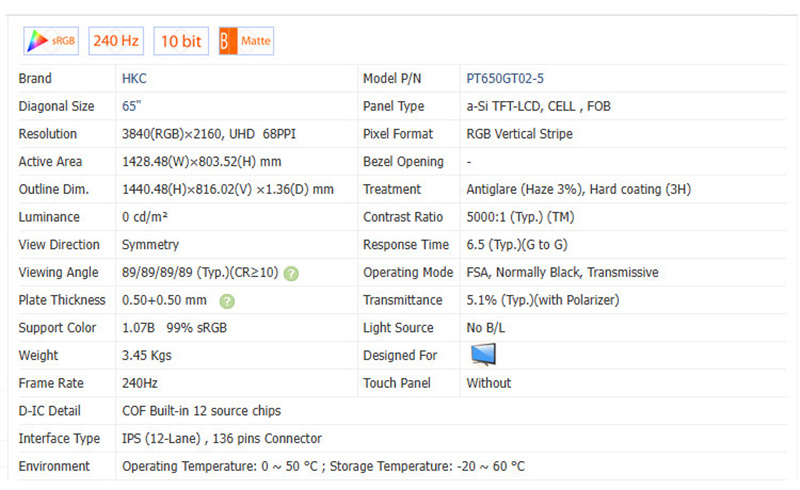
Task: Open the HKC brand link
Action: tap(135, 78)
